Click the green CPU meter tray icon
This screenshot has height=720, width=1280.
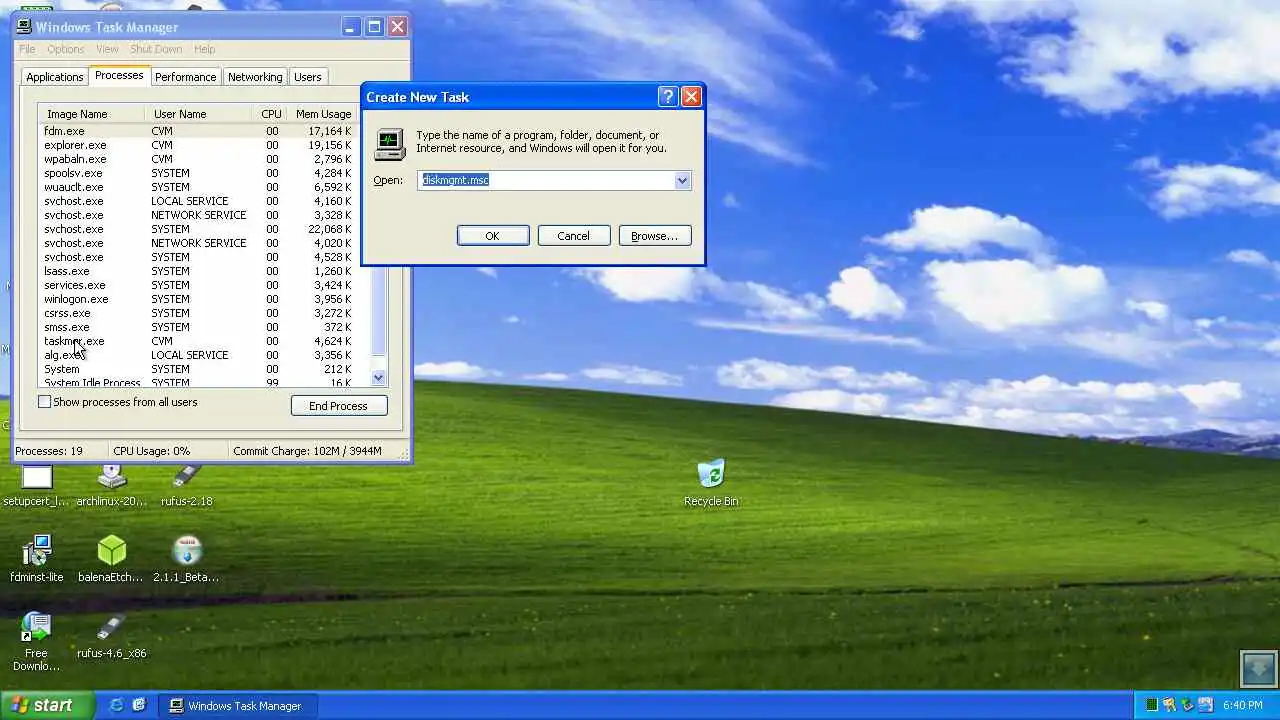pyautogui.click(x=1152, y=705)
